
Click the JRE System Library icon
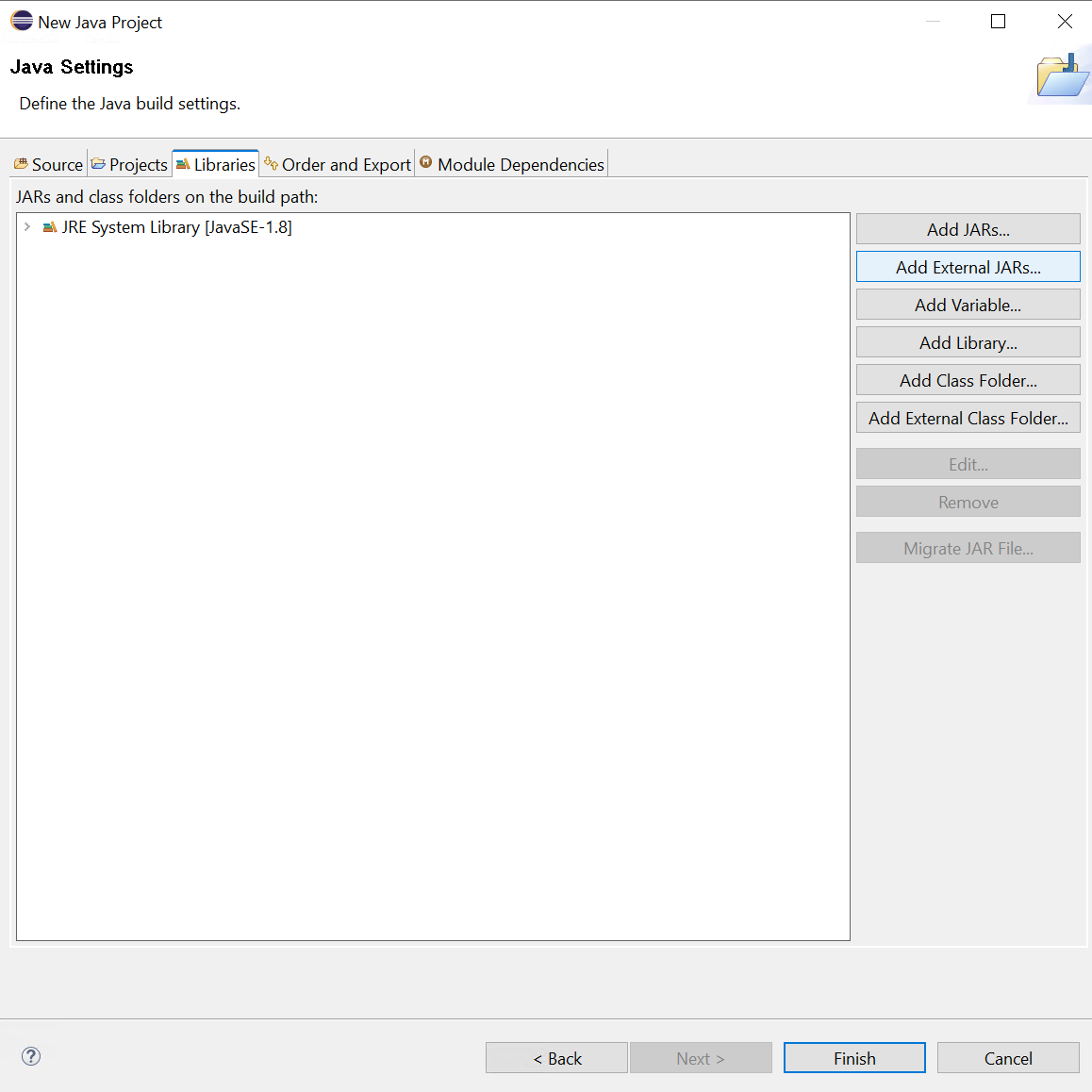49,227
